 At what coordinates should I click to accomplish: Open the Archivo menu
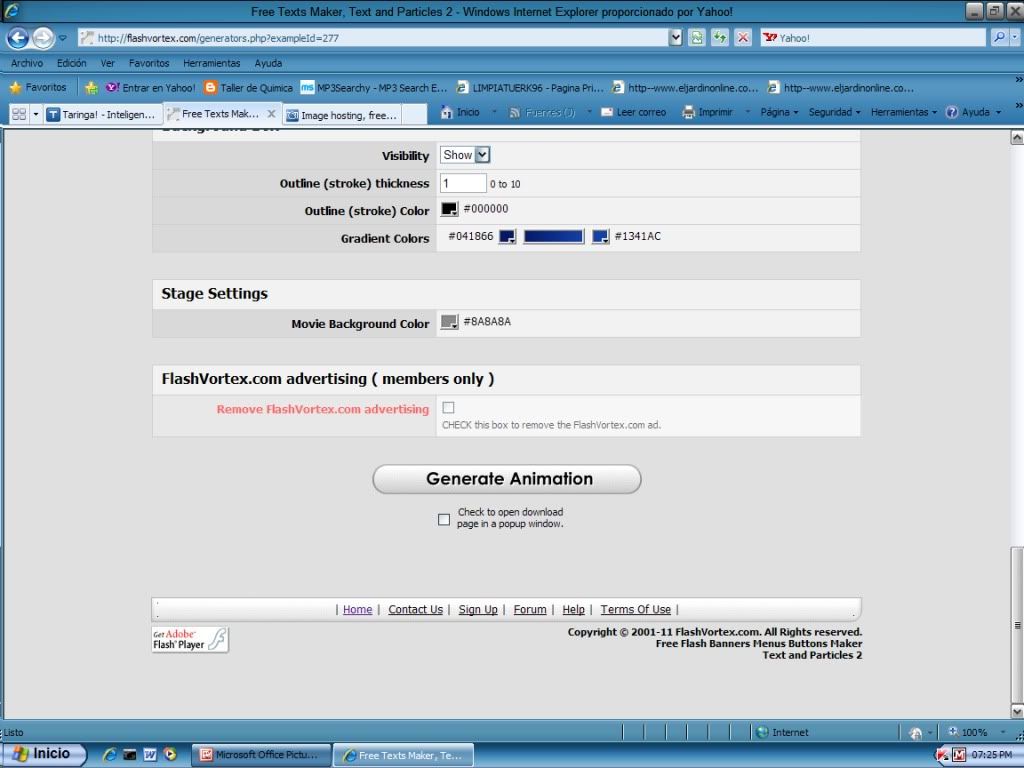pyautogui.click(x=27, y=63)
